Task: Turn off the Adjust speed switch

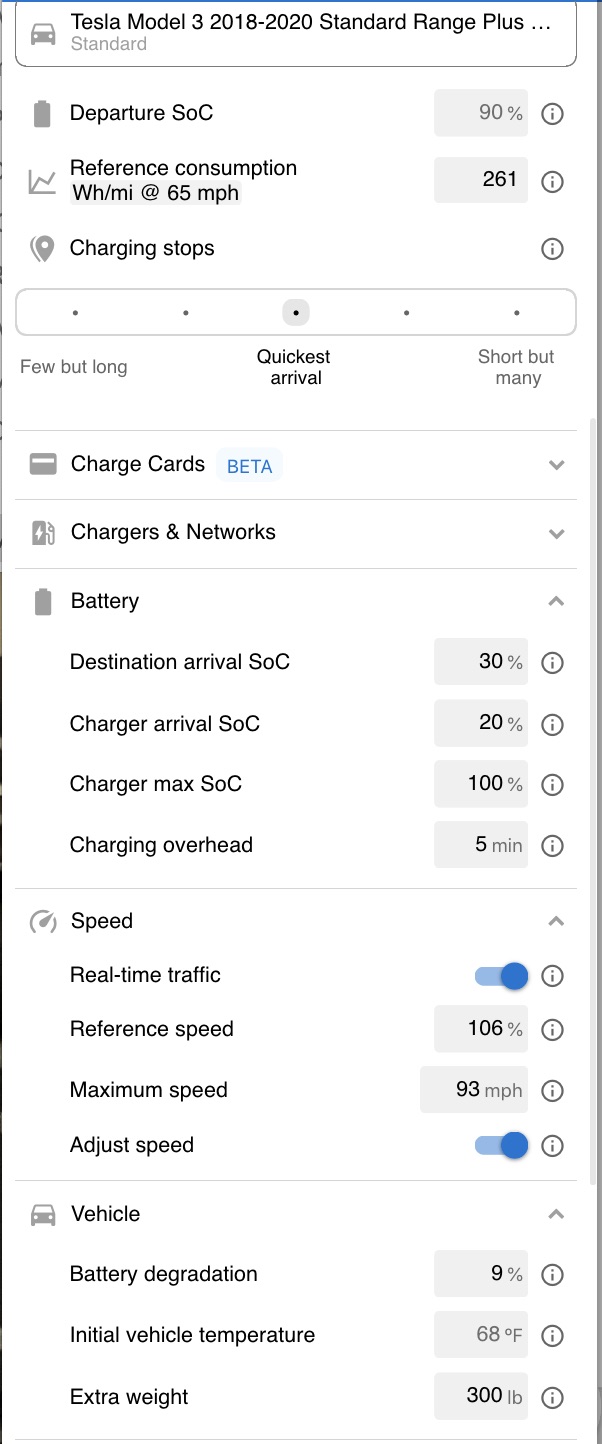Action: [x=502, y=1145]
